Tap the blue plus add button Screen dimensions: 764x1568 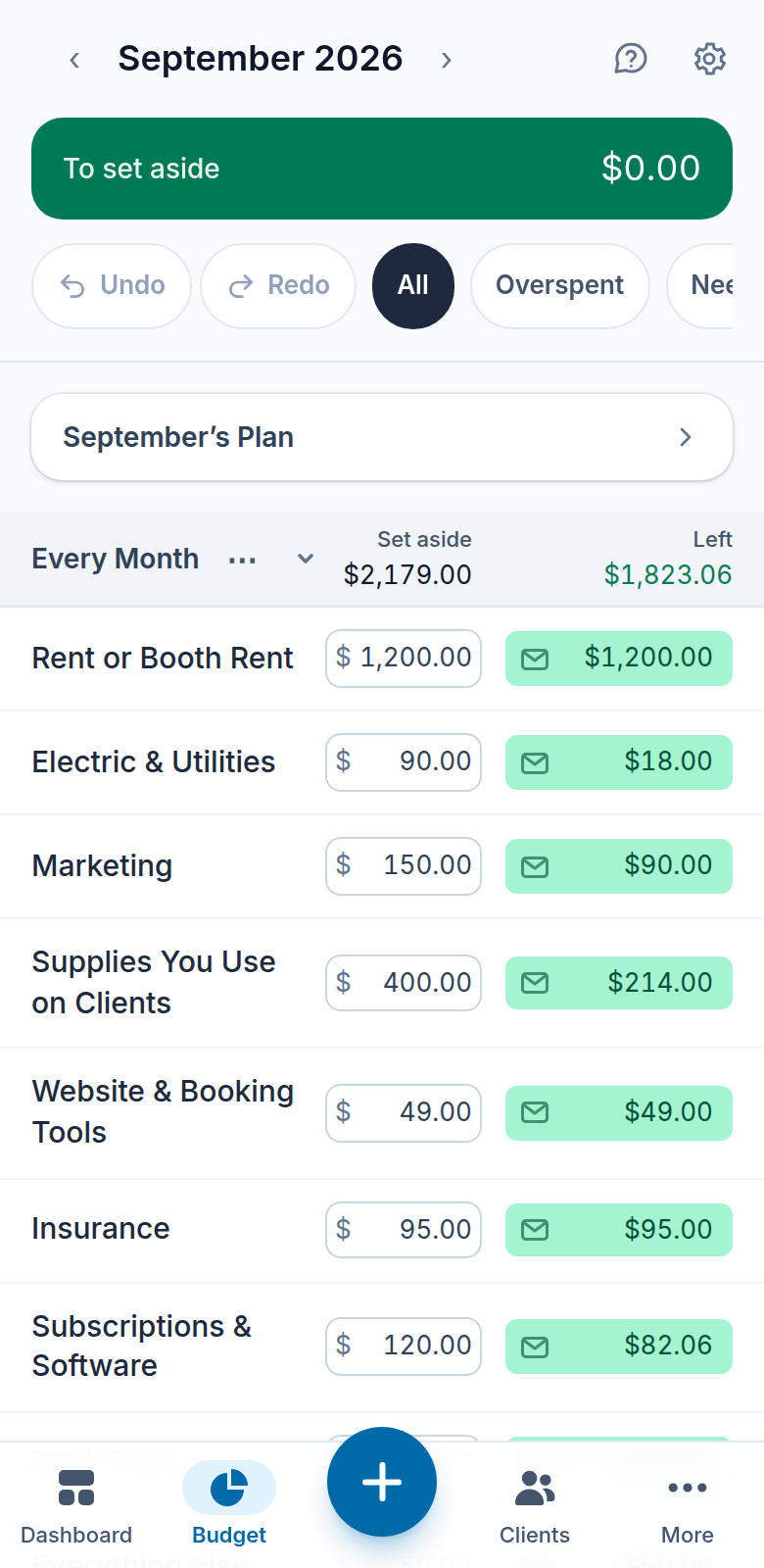pyautogui.click(x=382, y=1482)
